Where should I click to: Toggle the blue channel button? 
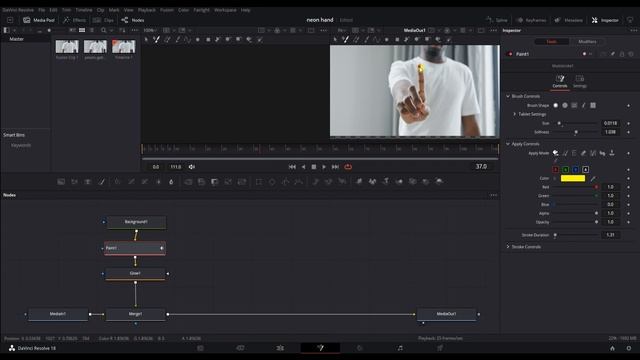point(576,169)
